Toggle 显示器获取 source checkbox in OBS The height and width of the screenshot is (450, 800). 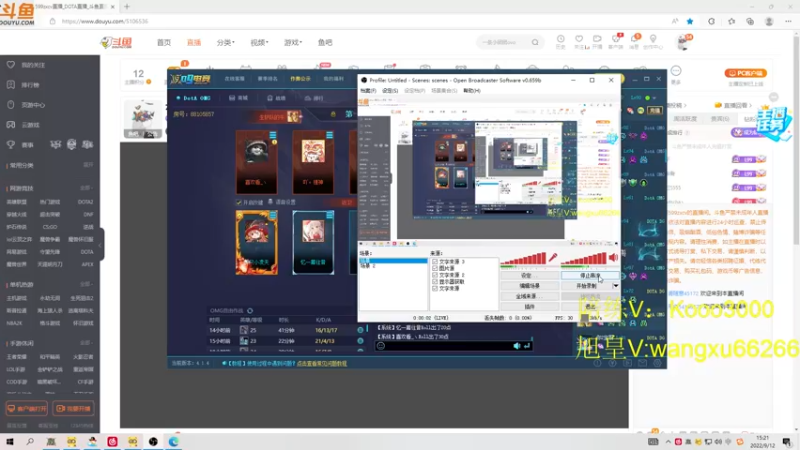(435, 282)
